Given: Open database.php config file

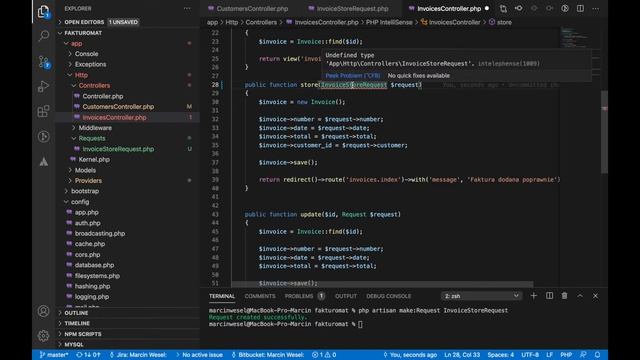Looking at the screenshot, I should 128,265.
